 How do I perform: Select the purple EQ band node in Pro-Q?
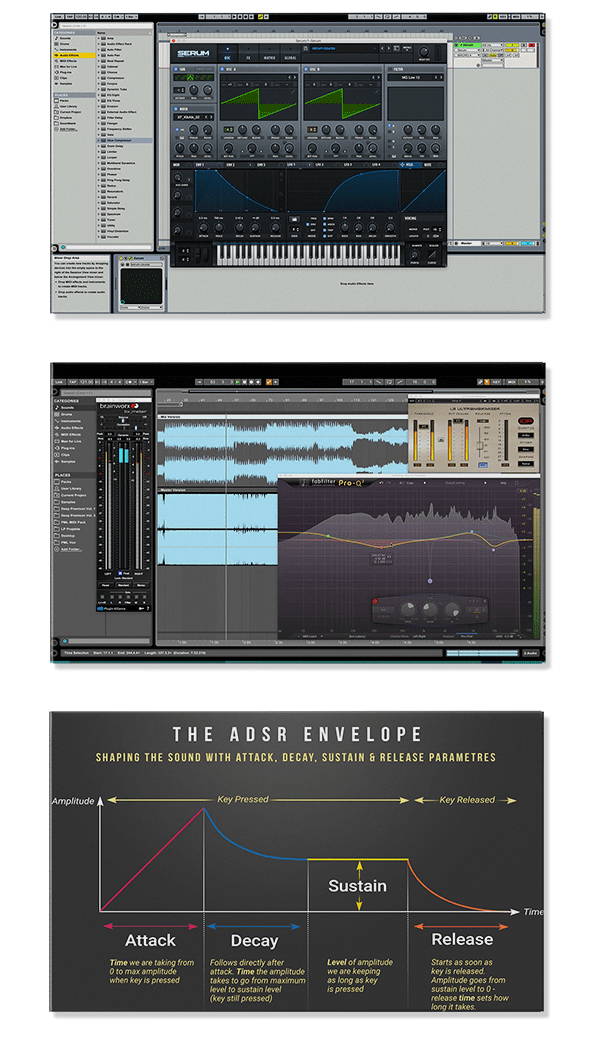[x=429, y=581]
